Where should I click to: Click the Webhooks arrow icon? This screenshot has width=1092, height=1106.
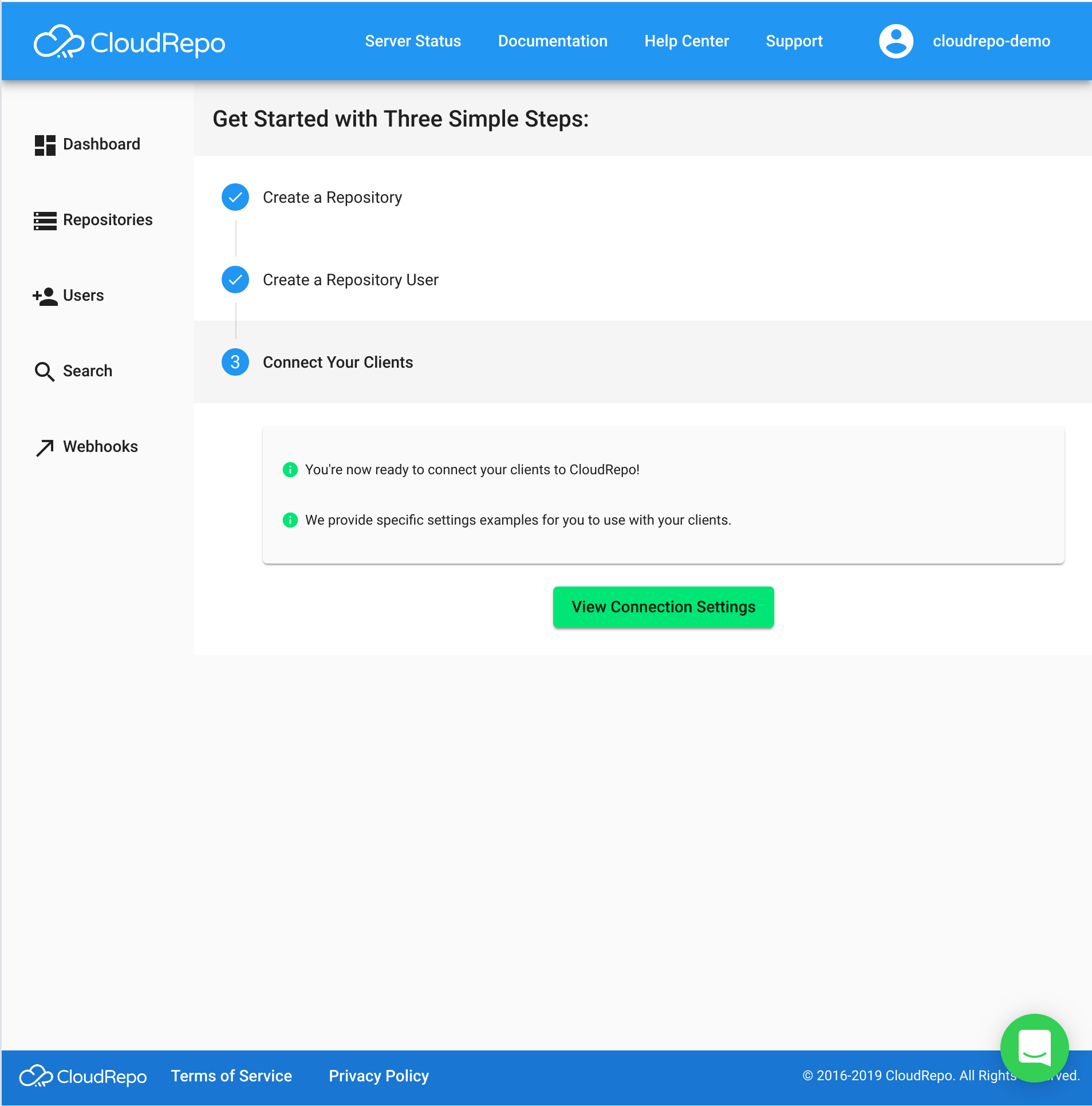(45, 447)
